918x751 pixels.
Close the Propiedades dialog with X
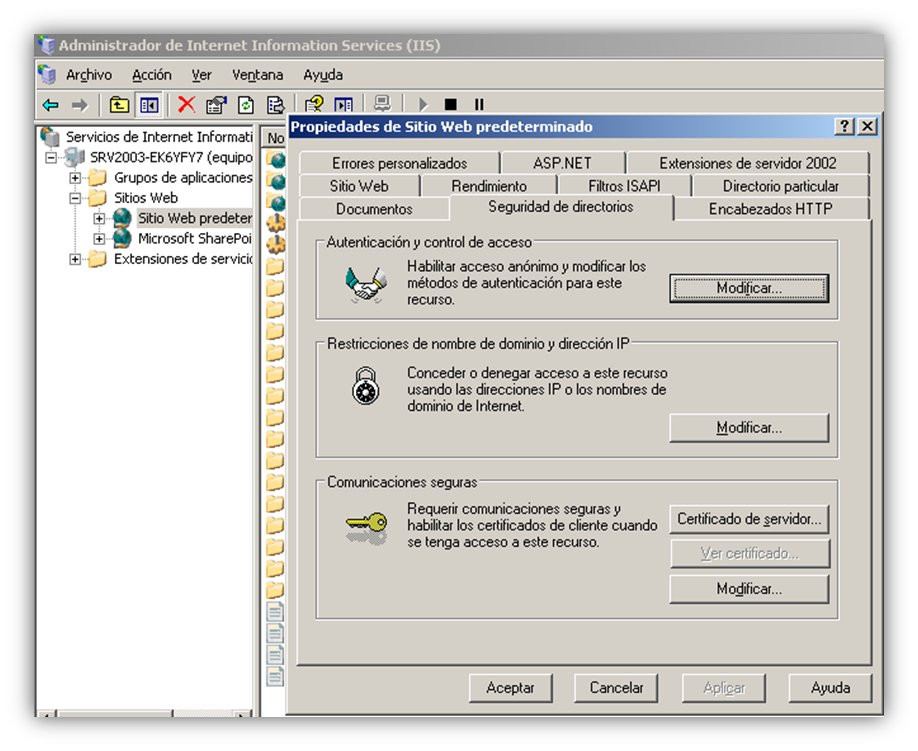(x=867, y=126)
